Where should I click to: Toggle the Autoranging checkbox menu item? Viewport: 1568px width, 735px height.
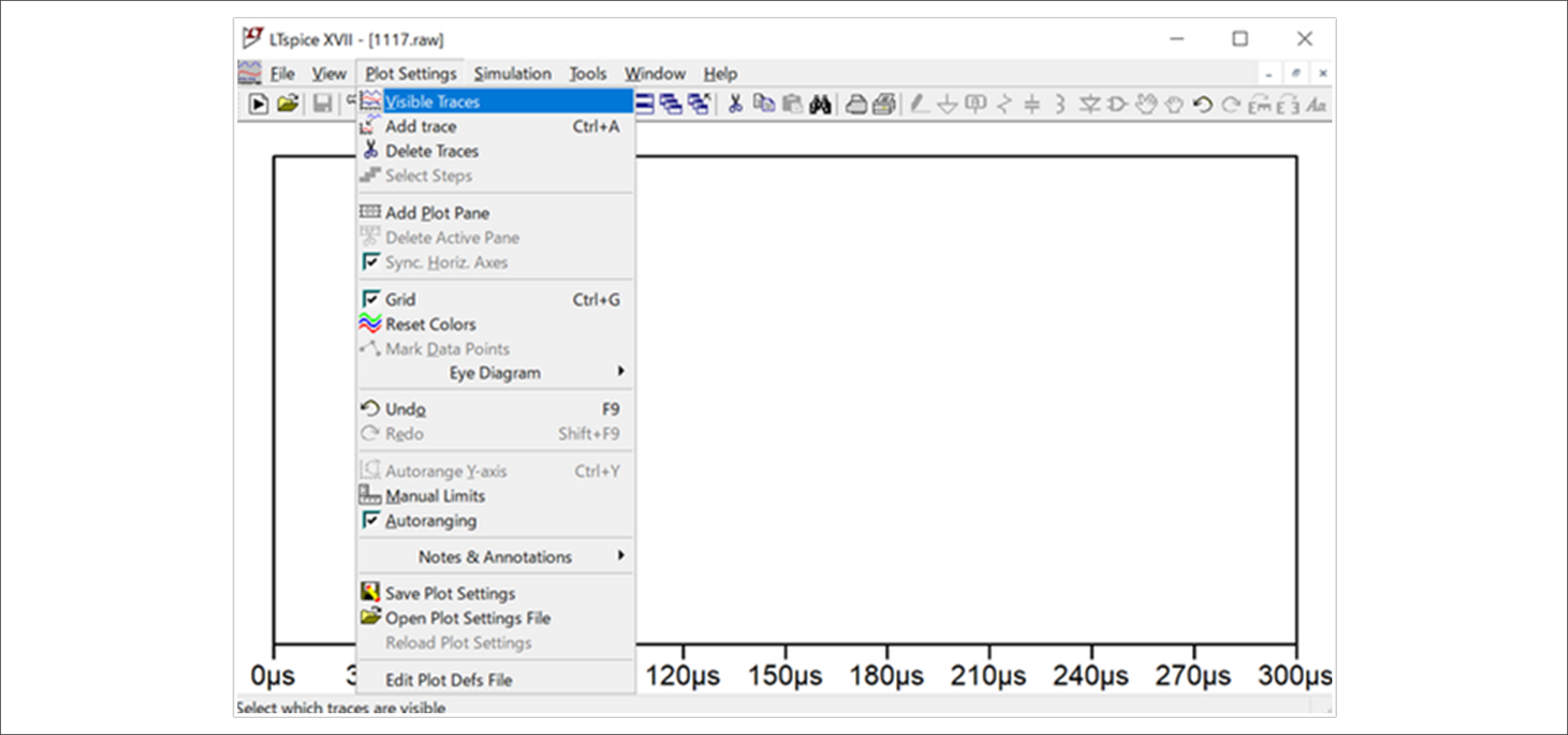click(x=495, y=520)
